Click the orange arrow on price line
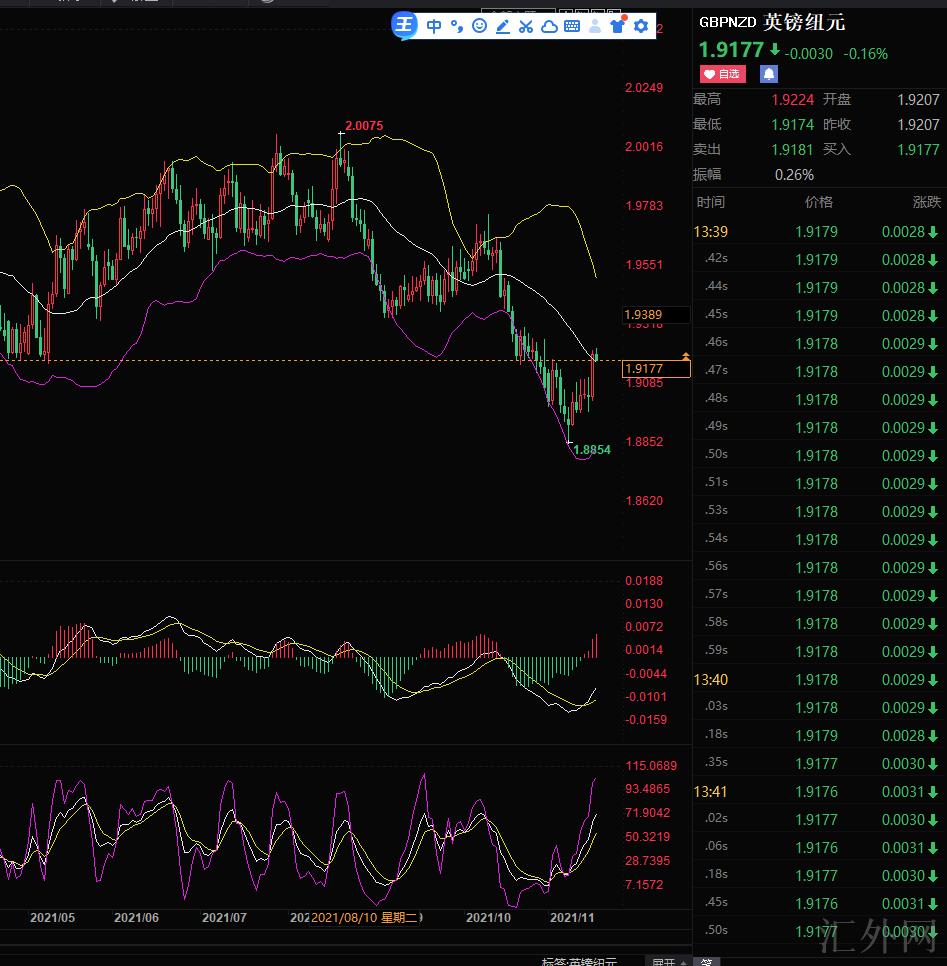The width and height of the screenshot is (947, 966). tap(685, 356)
